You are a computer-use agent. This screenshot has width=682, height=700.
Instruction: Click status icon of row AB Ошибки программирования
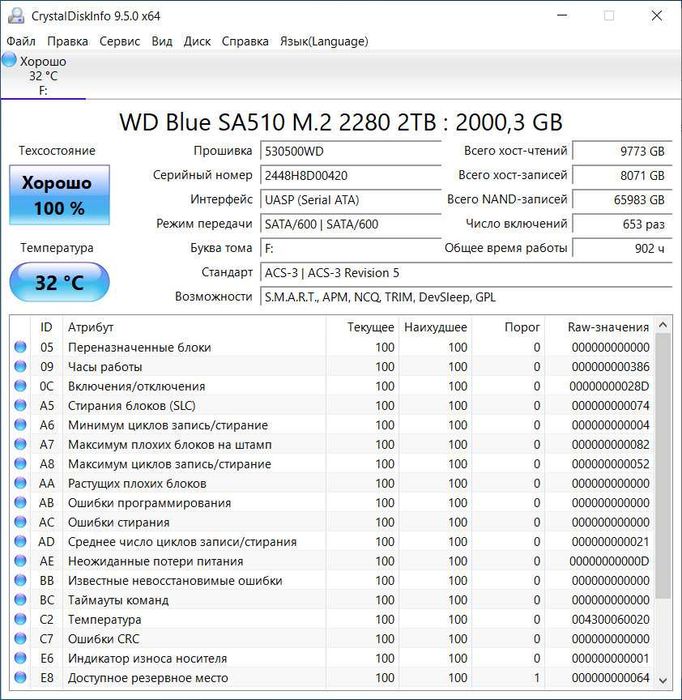pyautogui.click(x=21, y=502)
